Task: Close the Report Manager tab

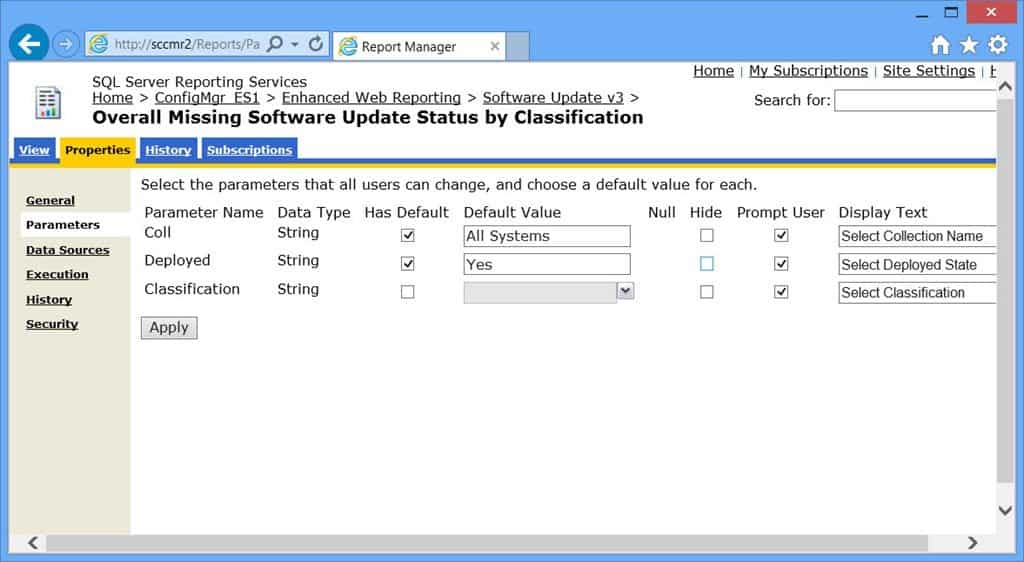Action: coord(495,46)
